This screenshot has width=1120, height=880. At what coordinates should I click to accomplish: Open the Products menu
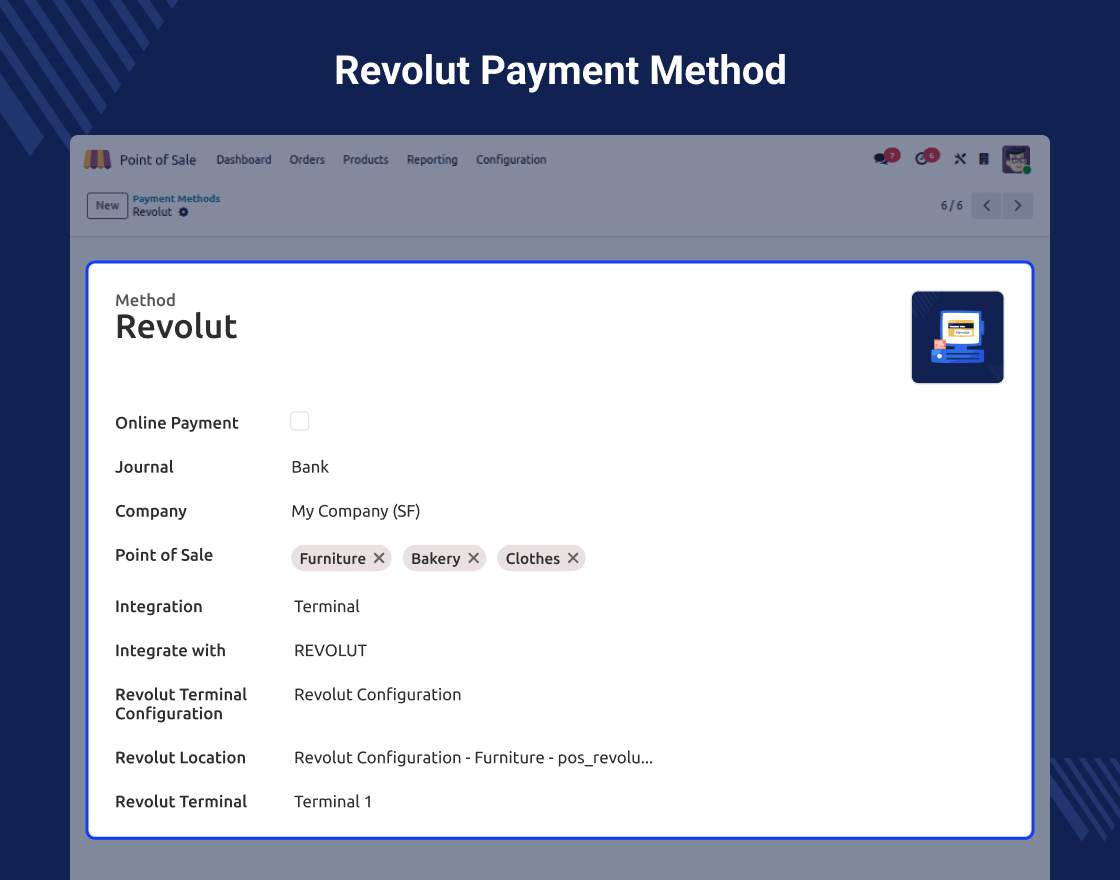click(x=366, y=159)
